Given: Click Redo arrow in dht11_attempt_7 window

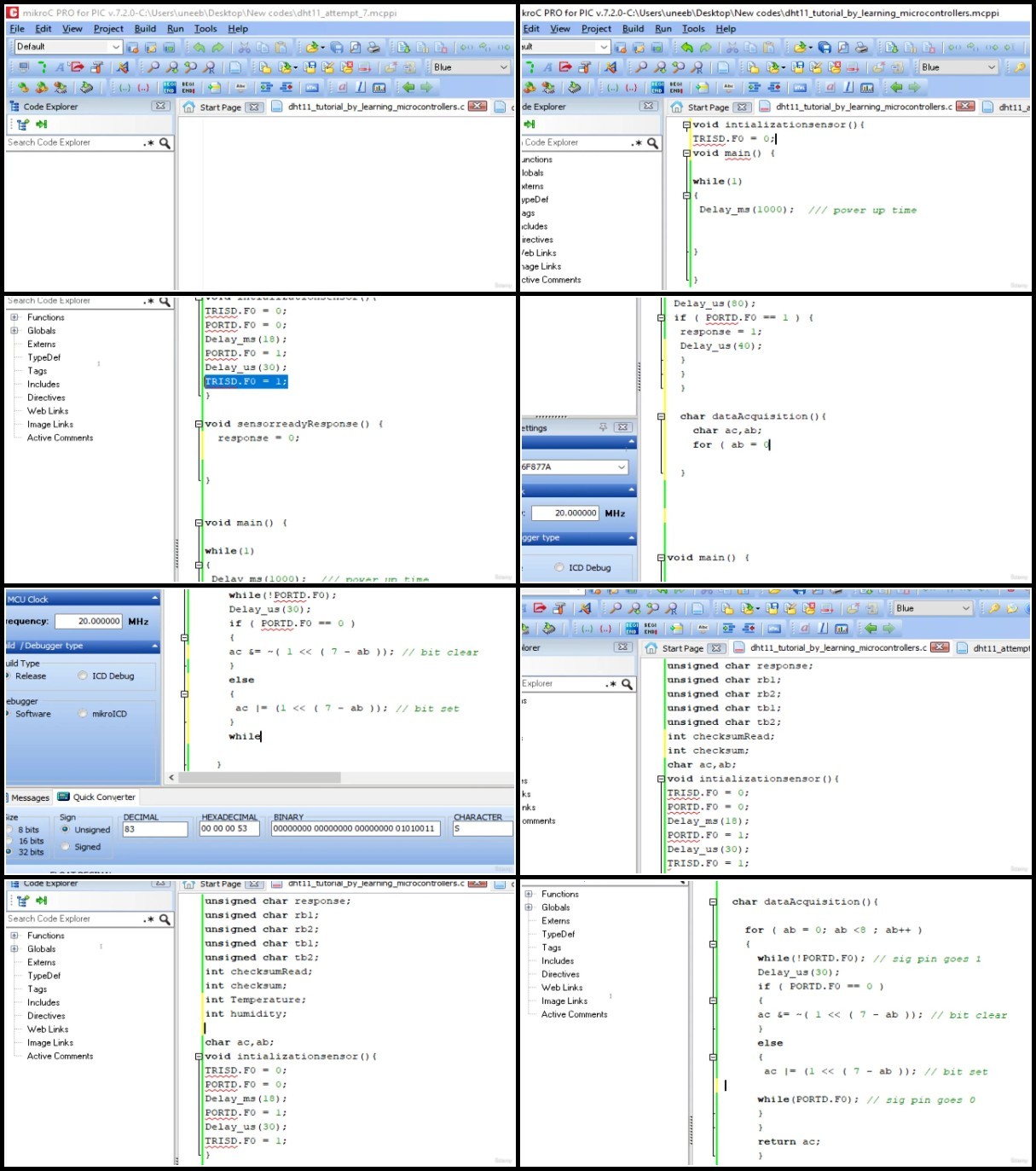Looking at the screenshot, I should click(x=217, y=47).
